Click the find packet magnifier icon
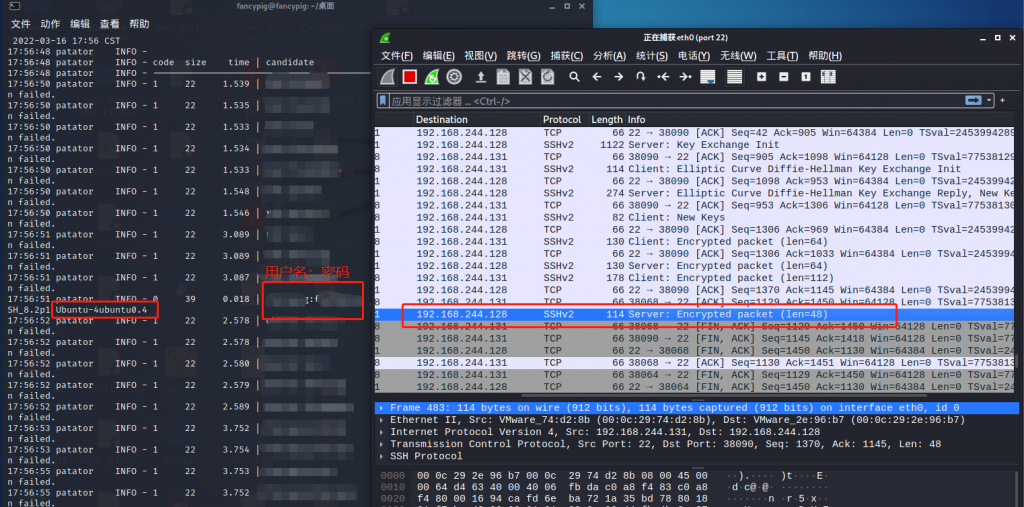Screen dimensions: 1024x507 pyautogui.click(x=575, y=77)
